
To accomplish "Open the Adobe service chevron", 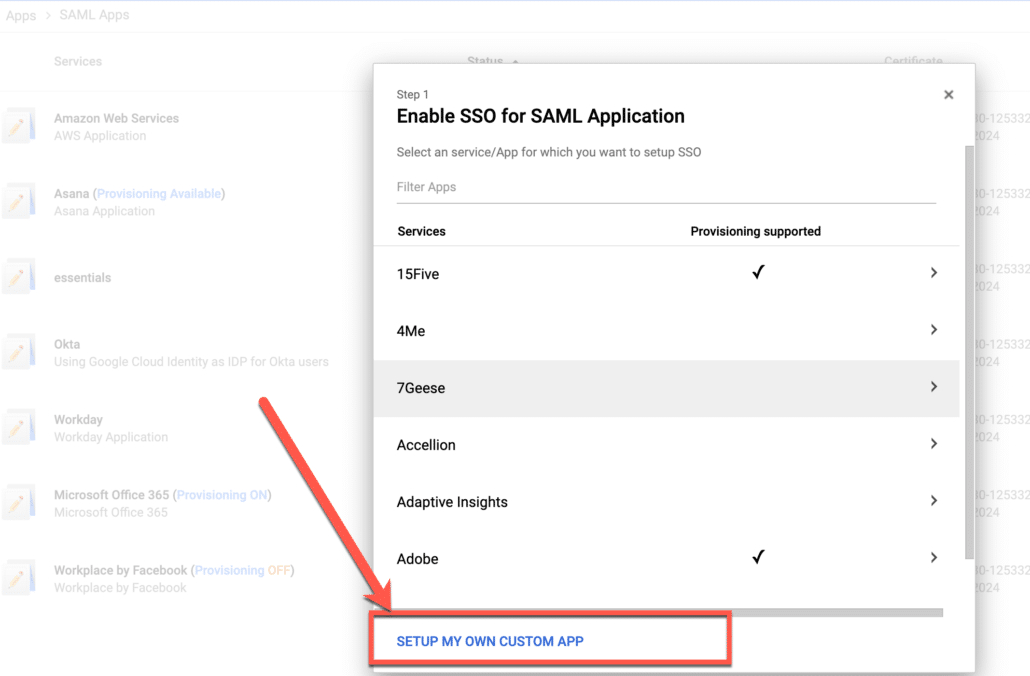I will pos(933,558).
